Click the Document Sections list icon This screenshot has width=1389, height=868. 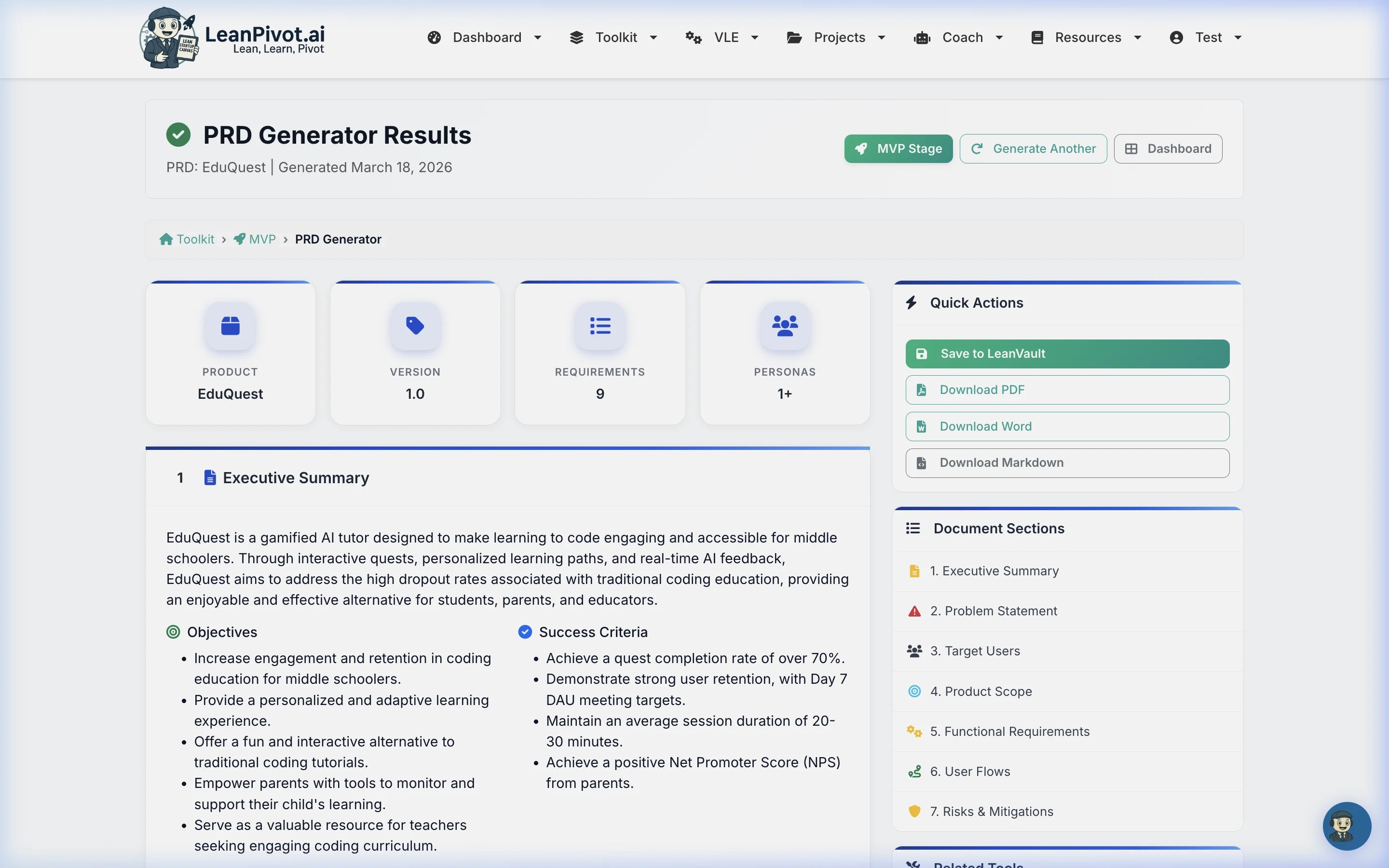pos(912,529)
